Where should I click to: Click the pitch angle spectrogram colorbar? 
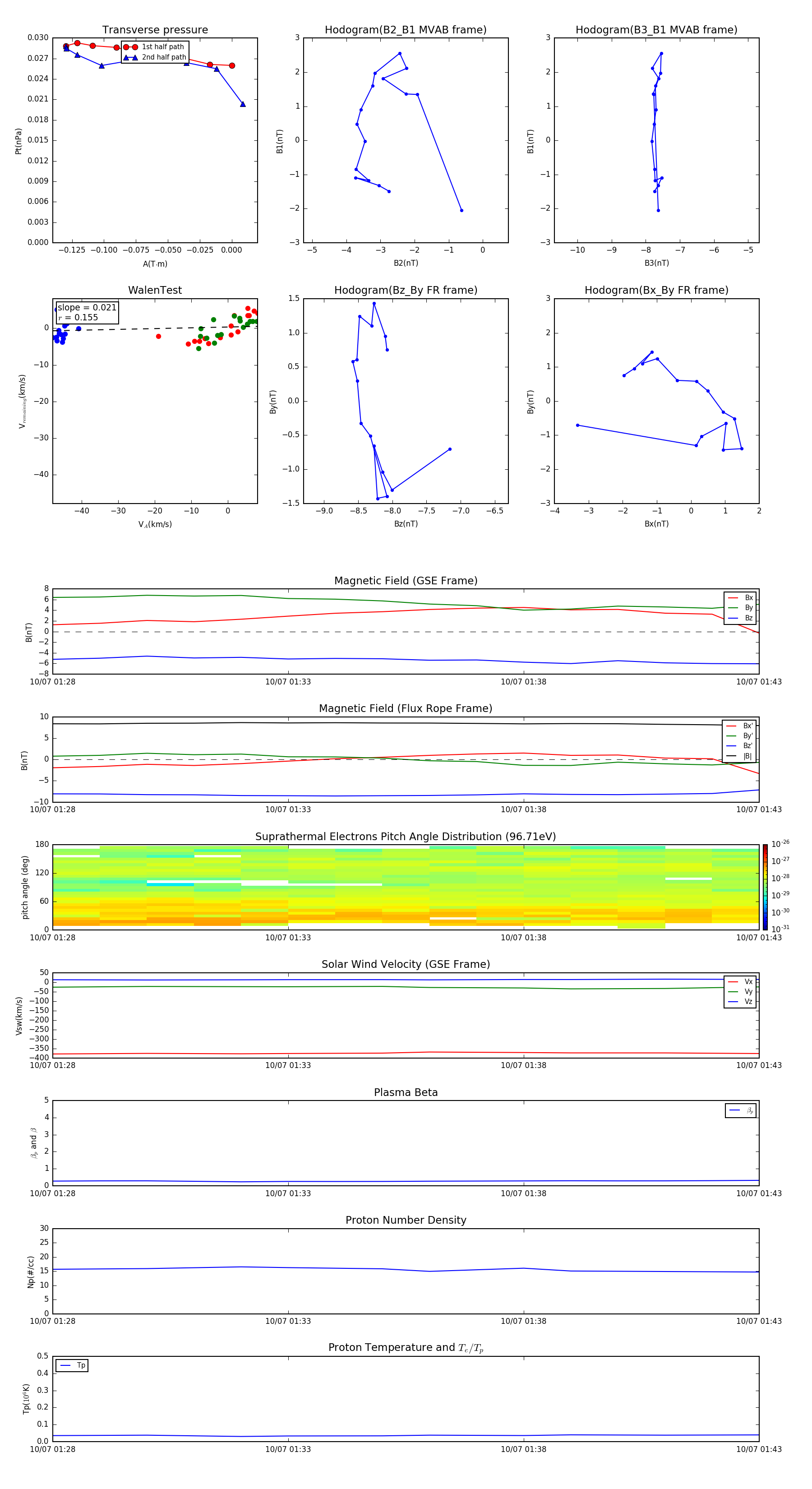765,887
